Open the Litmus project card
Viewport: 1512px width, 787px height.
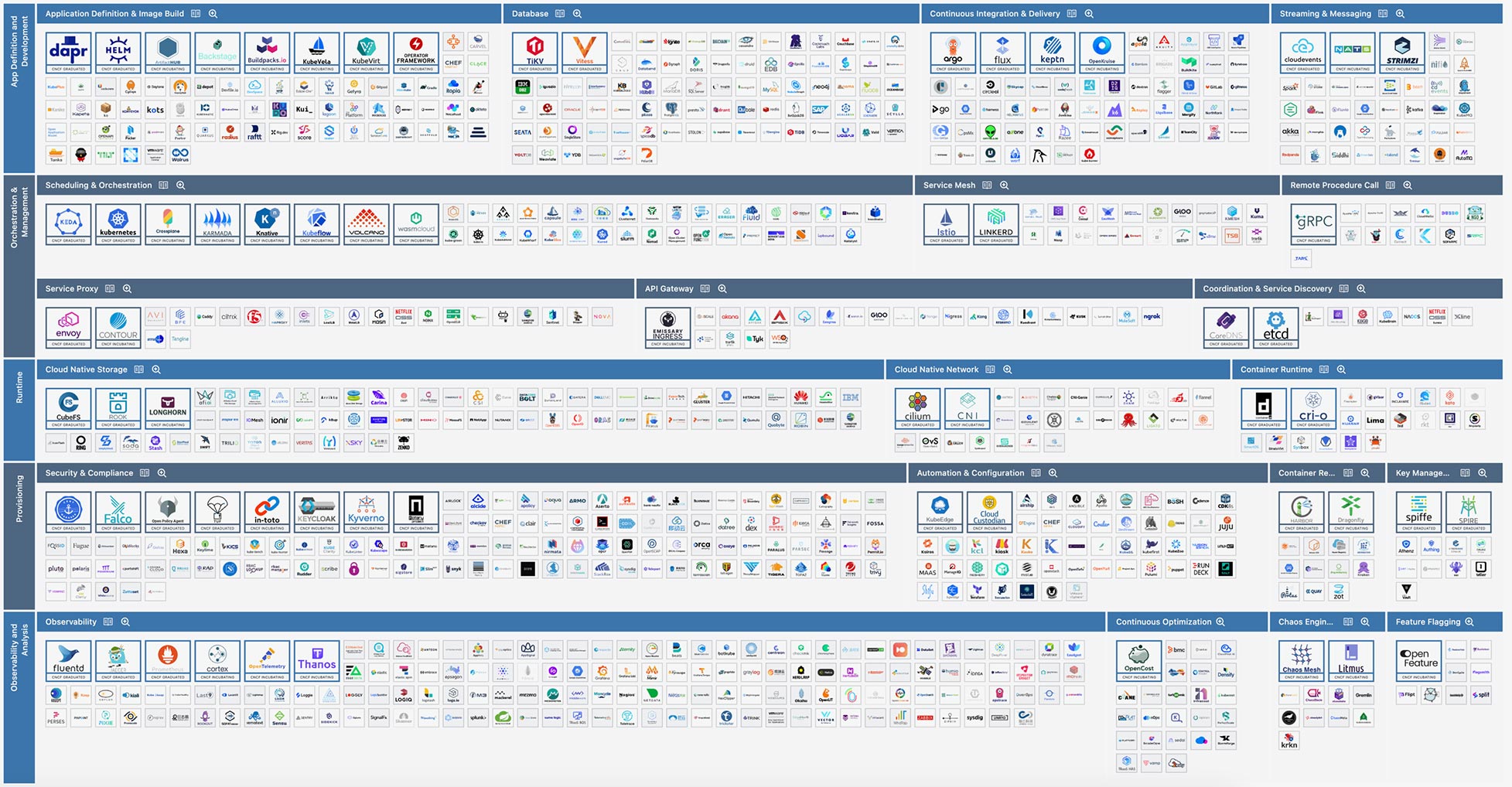(x=1351, y=661)
